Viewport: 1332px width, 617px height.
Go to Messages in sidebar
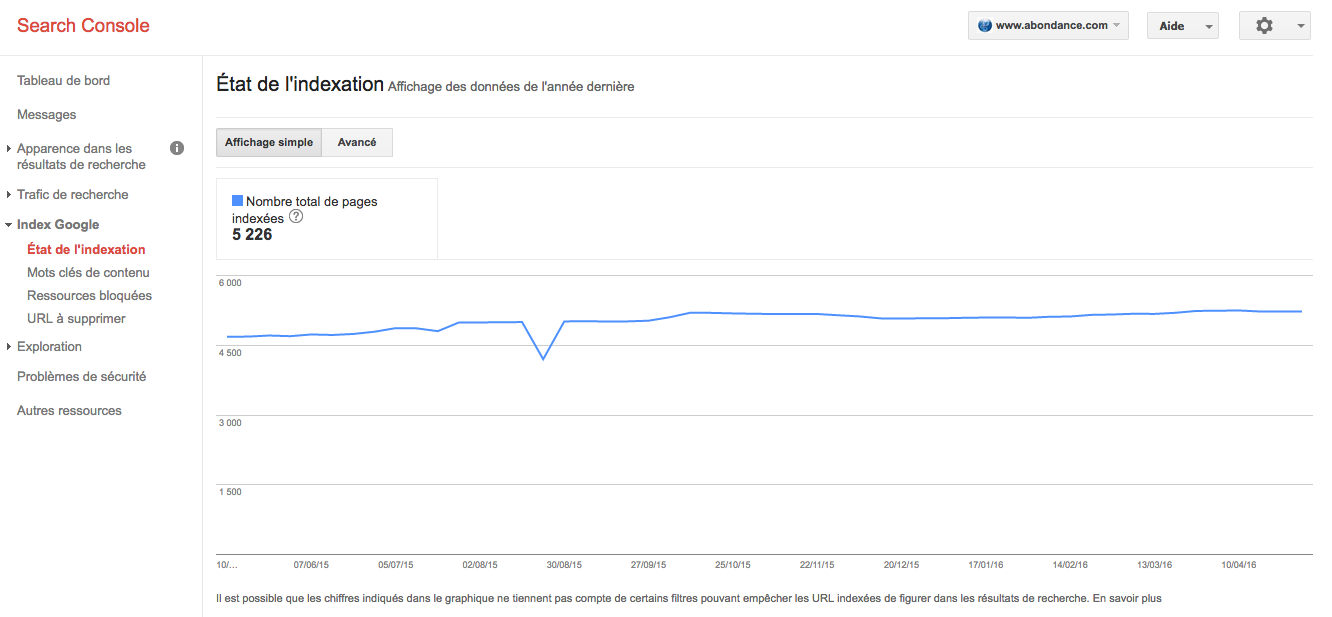coord(47,115)
